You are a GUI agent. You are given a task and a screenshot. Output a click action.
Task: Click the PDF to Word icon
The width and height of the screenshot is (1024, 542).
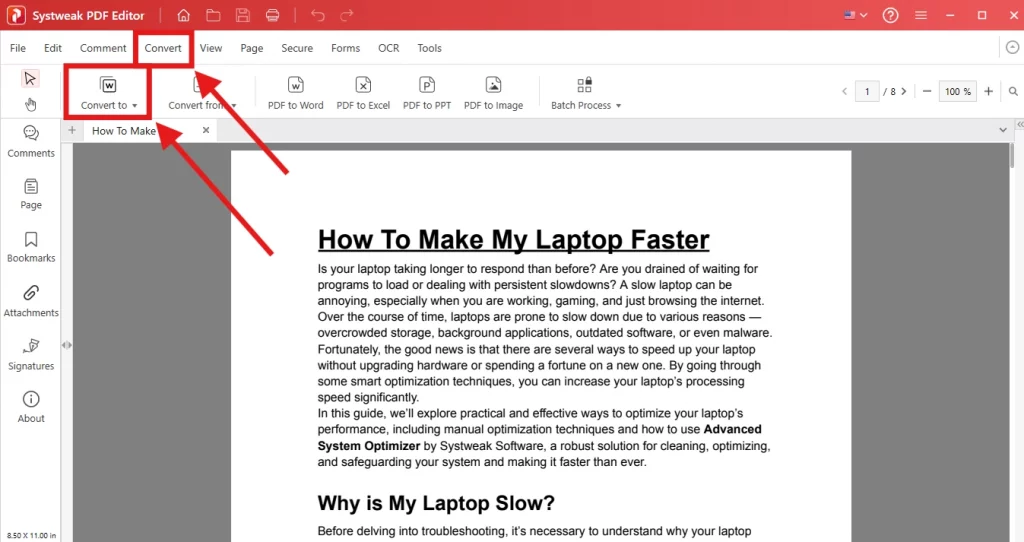pos(295,86)
